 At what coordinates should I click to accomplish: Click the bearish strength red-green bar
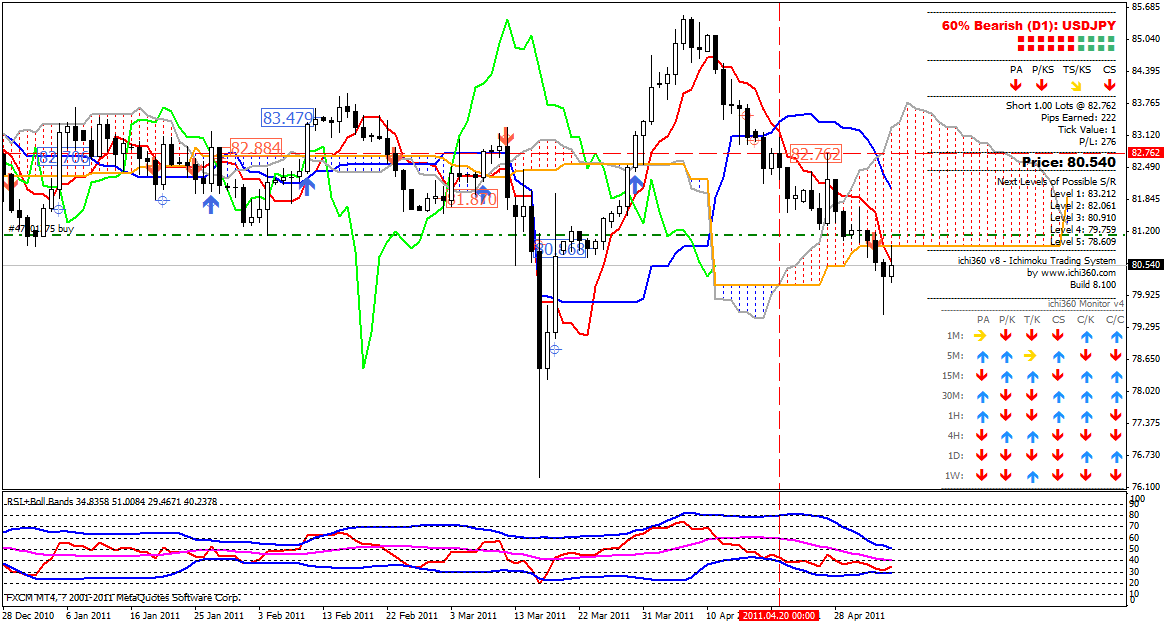(1066, 44)
